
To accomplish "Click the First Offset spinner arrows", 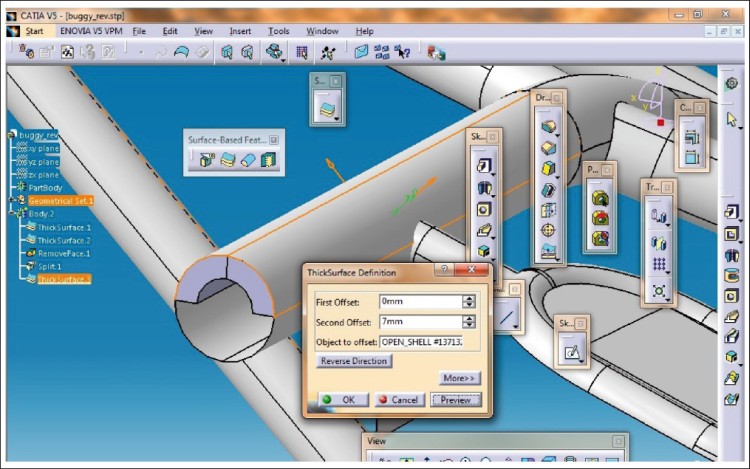I will (x=468, y=301).
